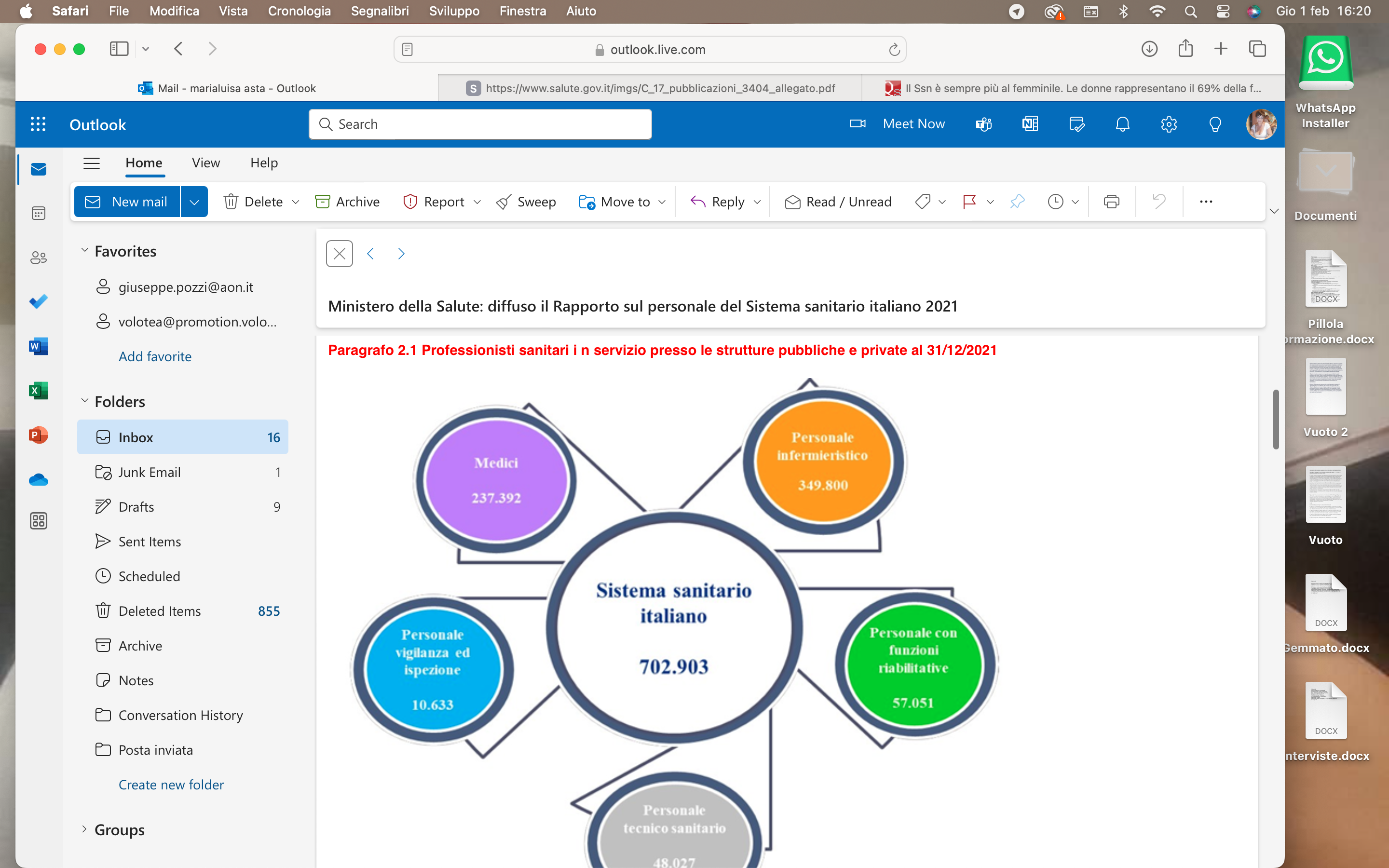Click Add favorite link

click(155, 356)
